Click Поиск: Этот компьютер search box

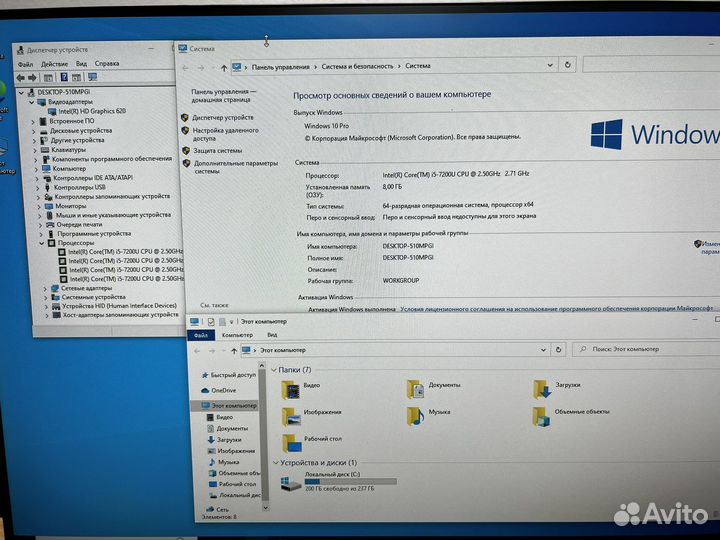[x=647, y=349]
